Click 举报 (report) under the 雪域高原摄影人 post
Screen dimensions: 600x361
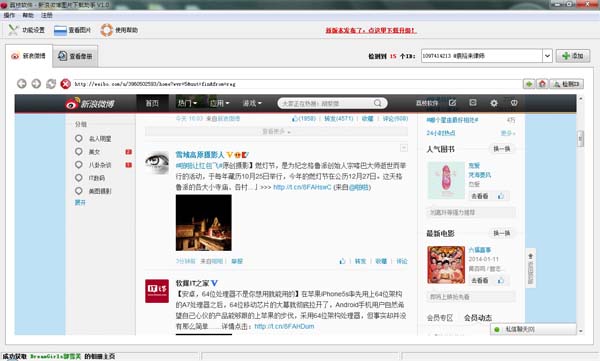[237, 261]
